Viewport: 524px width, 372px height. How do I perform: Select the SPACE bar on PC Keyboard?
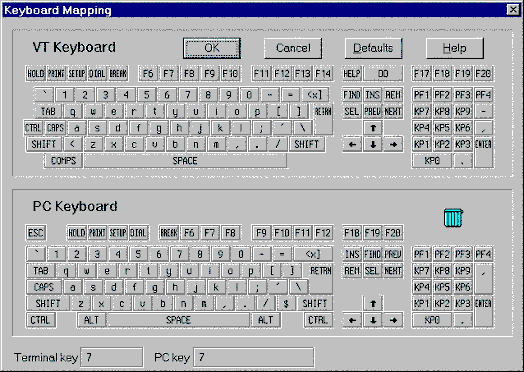[178, 320]
